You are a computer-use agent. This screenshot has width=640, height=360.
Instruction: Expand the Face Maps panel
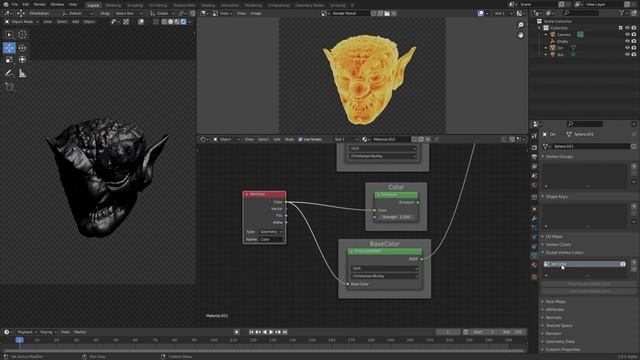(555, 302)
